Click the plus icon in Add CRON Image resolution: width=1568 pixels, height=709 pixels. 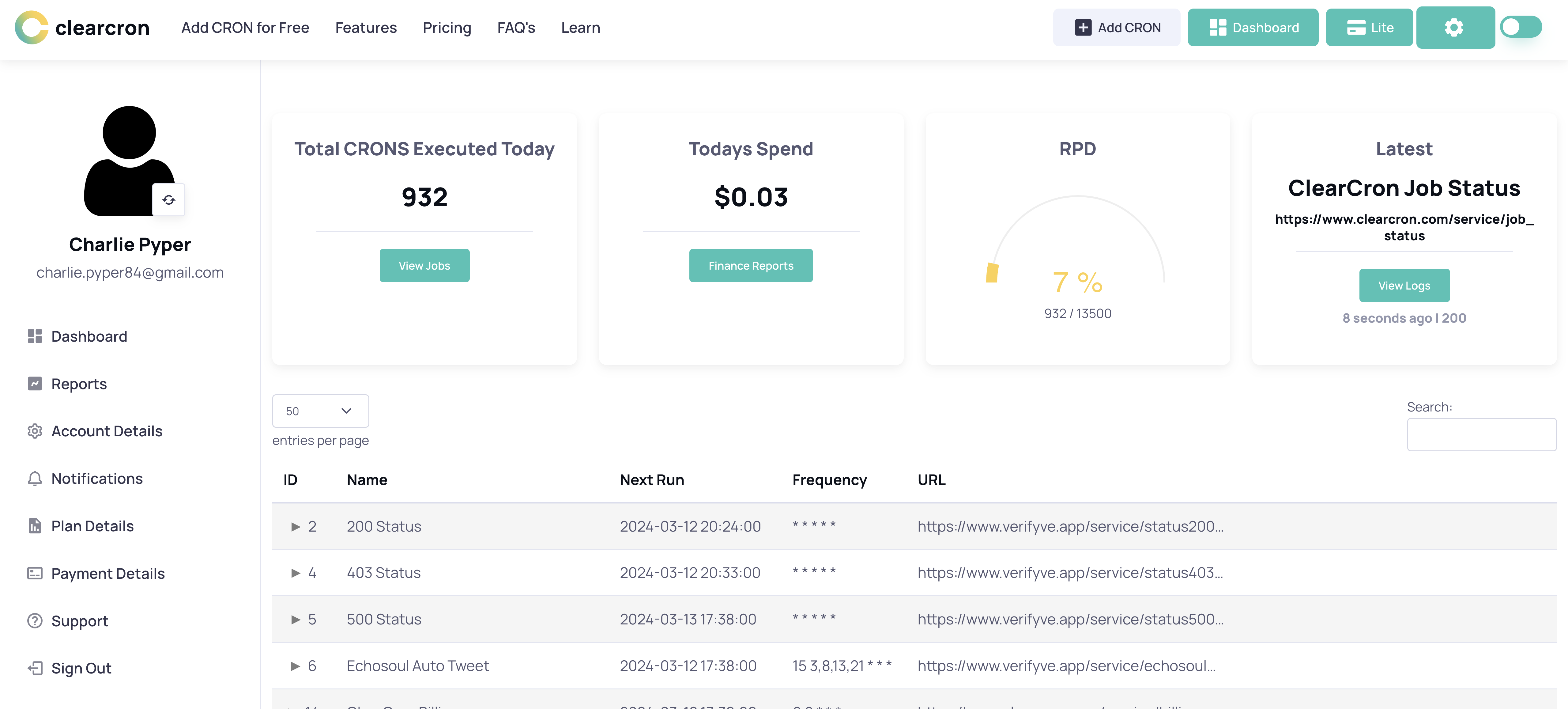pos(1083,27)
